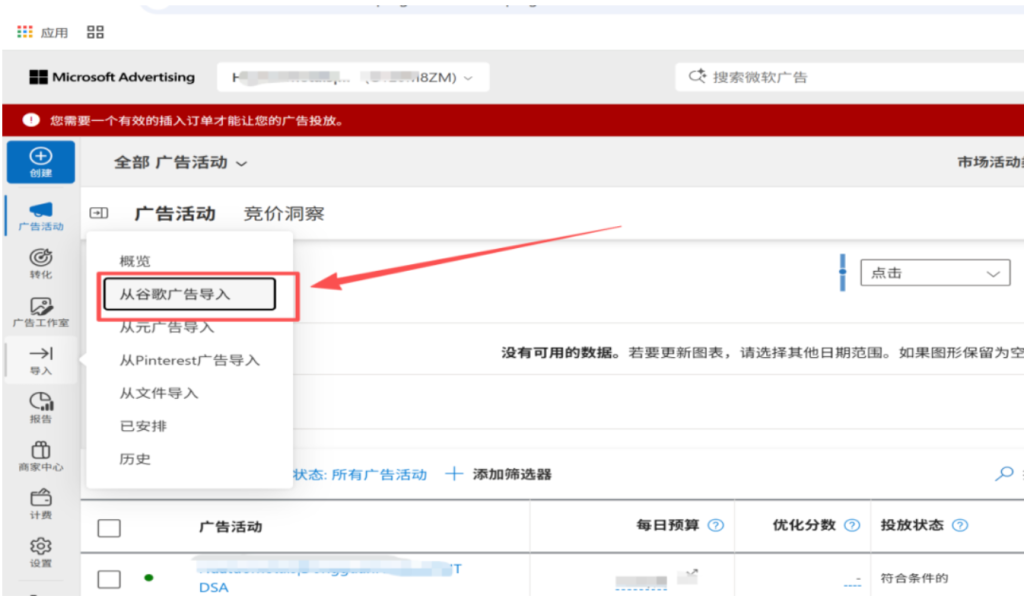Check the DSA campaign row checkbox

(x=109, y=578)
